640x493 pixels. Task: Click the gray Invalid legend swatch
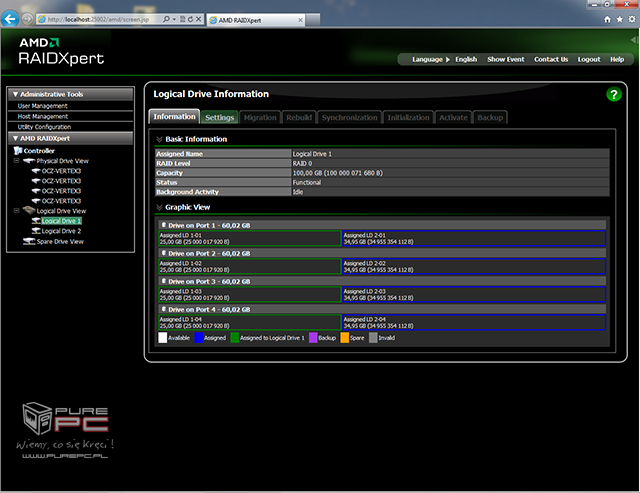point(373,338)
